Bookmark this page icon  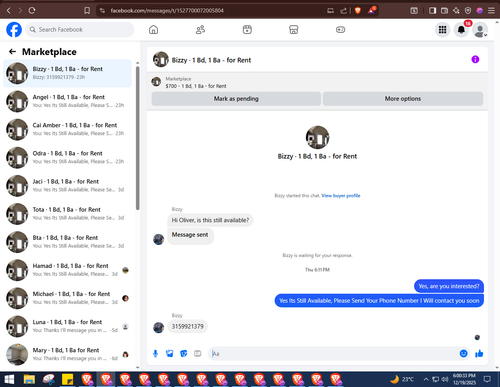coord(87,11)
